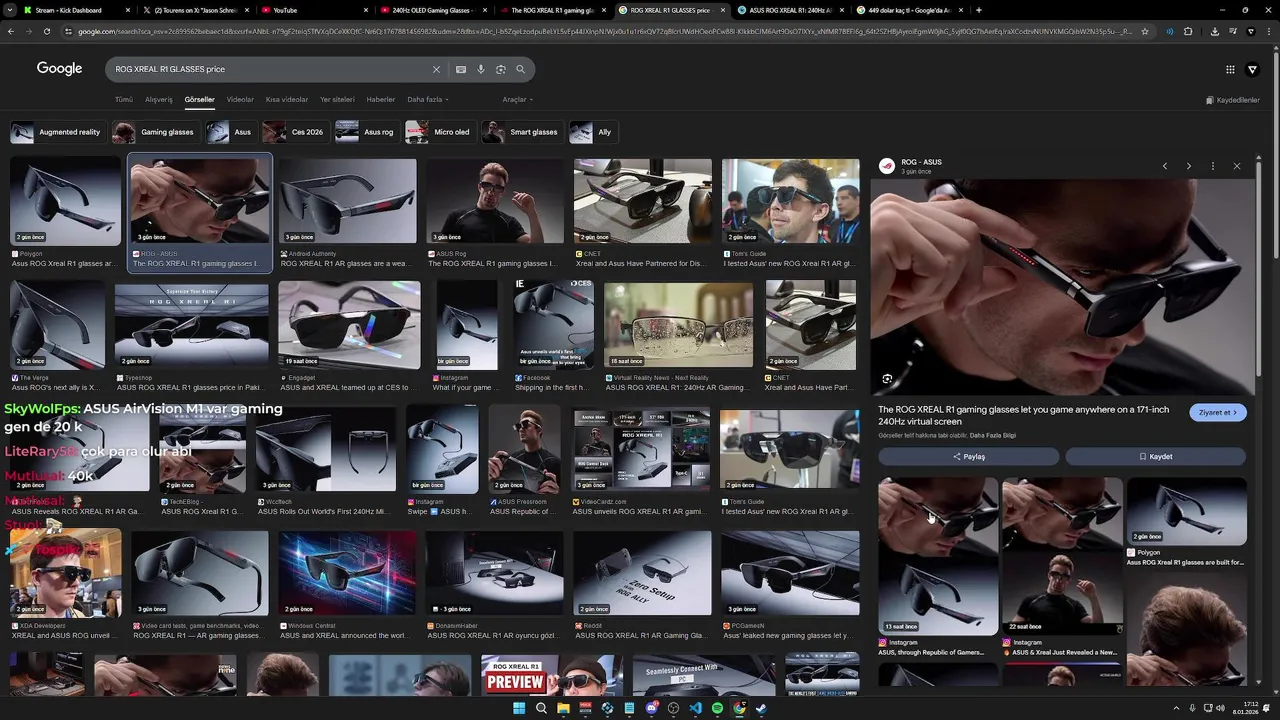This screenshot has width=1280, height=720.
Task: Close the image preview panel
Action: (1237, 166)
